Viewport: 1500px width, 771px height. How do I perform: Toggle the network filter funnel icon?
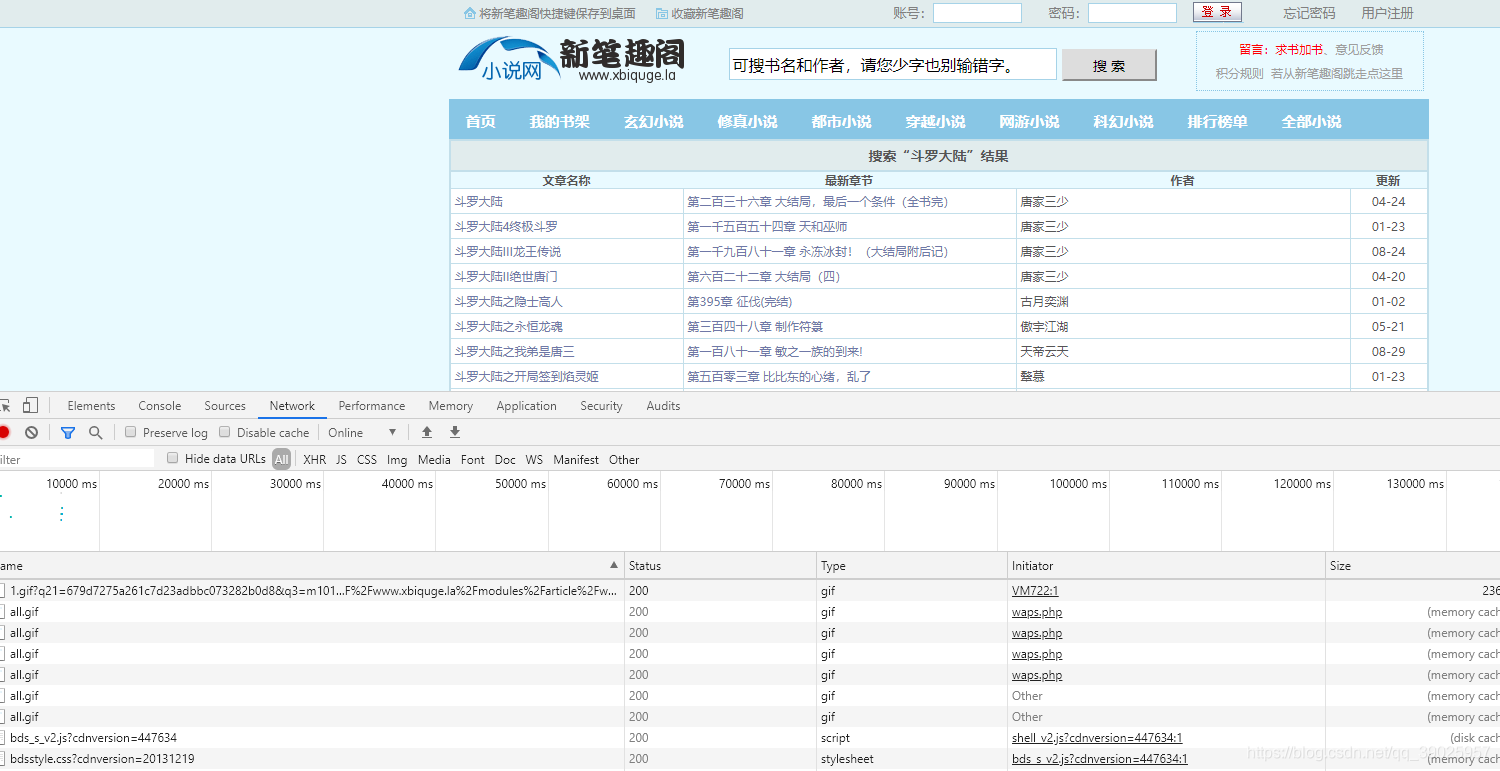point(68,432)
